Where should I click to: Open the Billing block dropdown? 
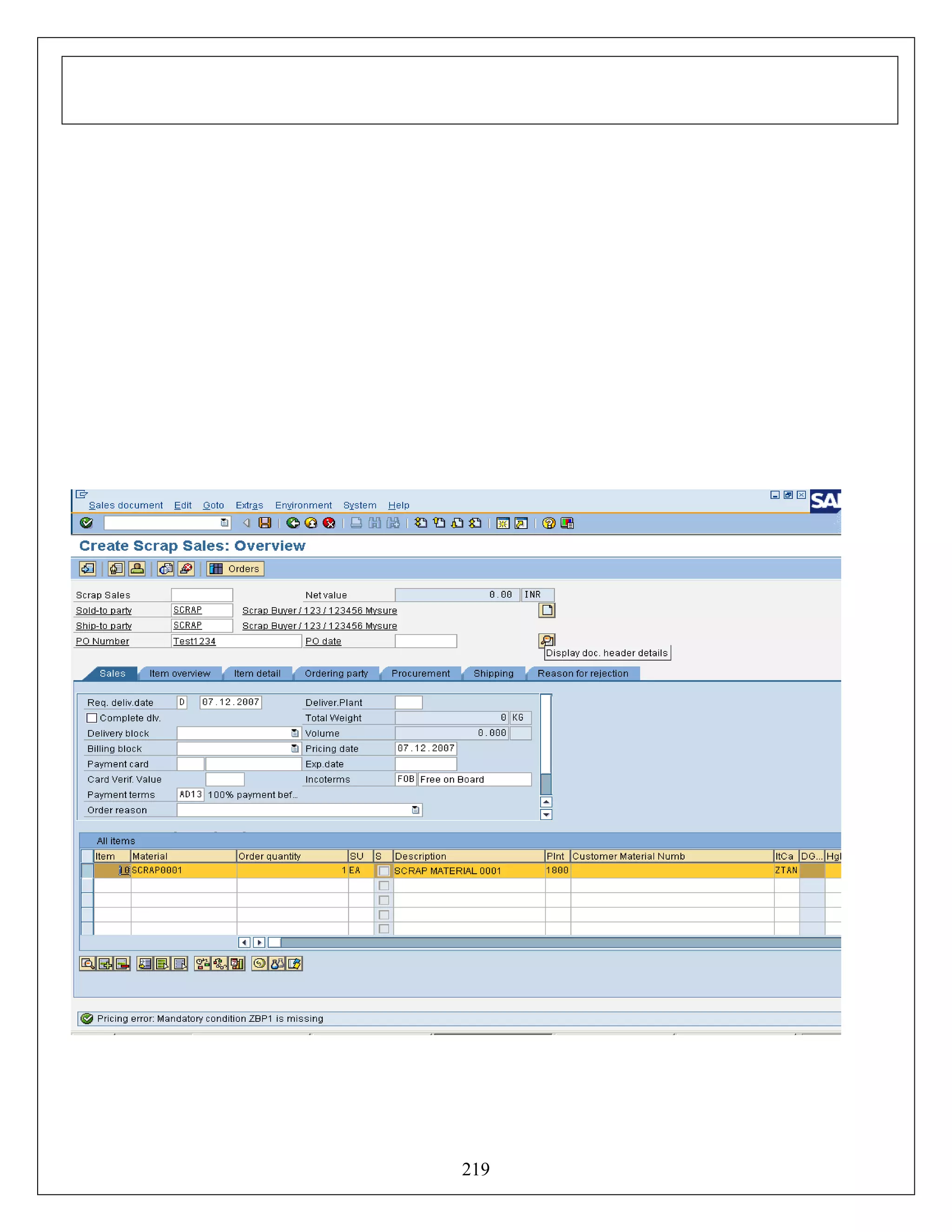(x=294, y=748)
